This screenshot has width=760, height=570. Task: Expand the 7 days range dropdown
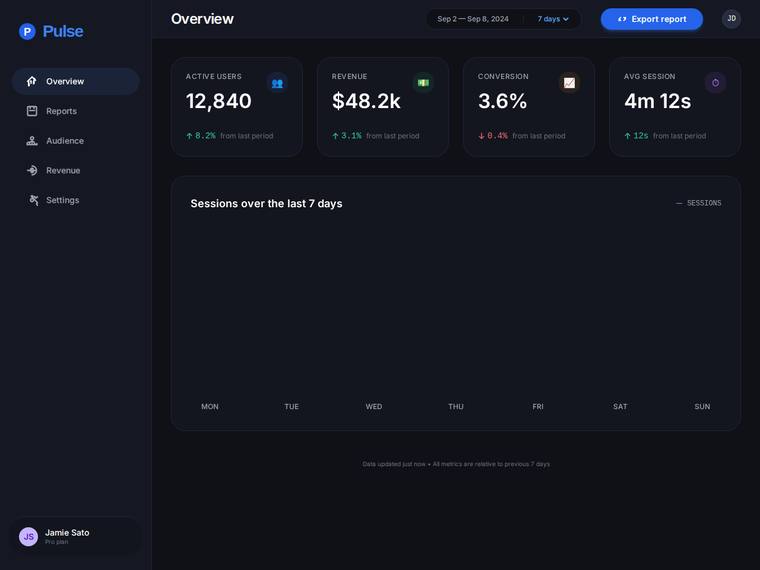click(x=553, y=19)
